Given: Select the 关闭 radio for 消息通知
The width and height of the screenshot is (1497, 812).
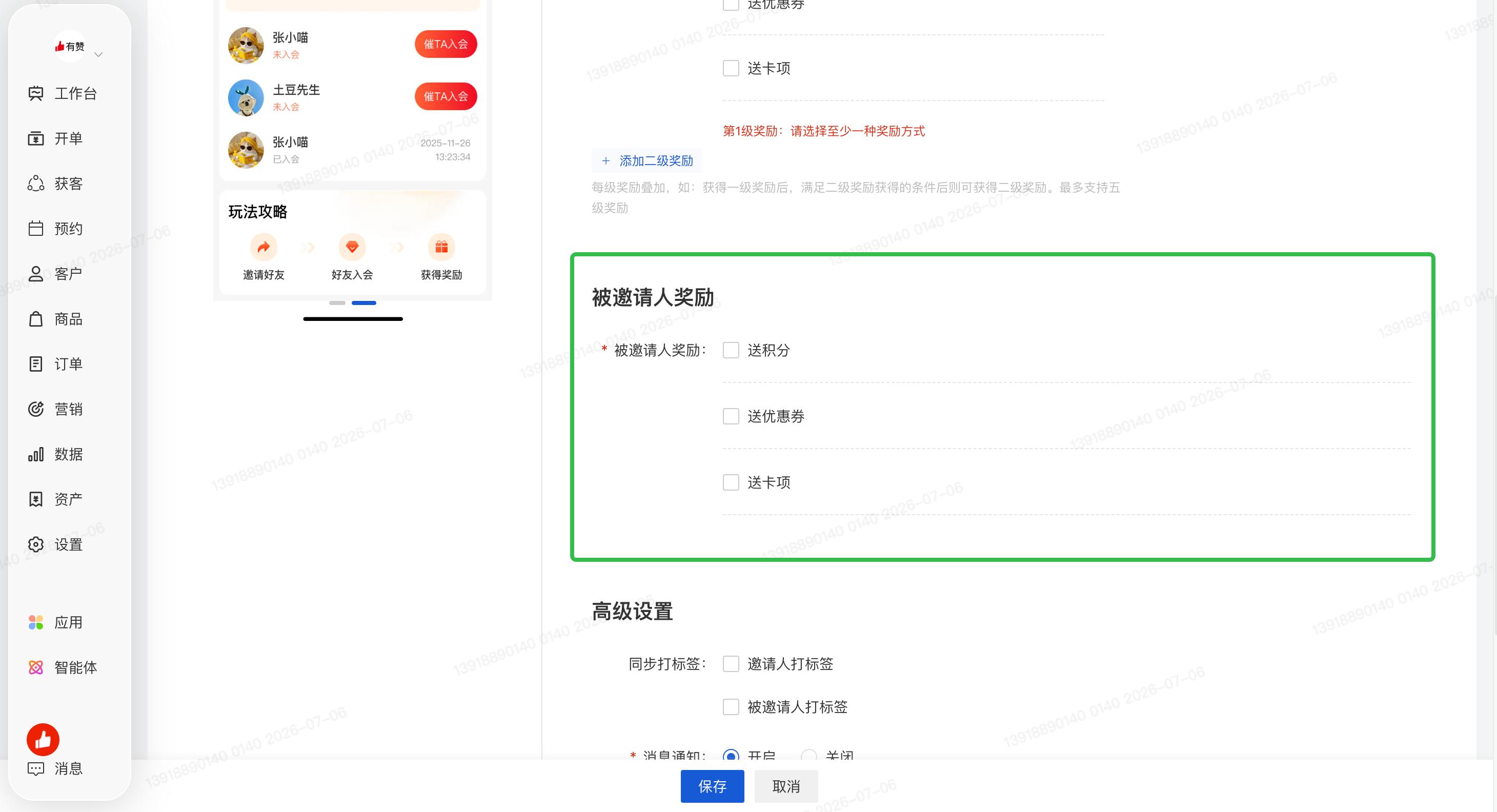Looking at the screenshot, I should [x=808, y=757].
